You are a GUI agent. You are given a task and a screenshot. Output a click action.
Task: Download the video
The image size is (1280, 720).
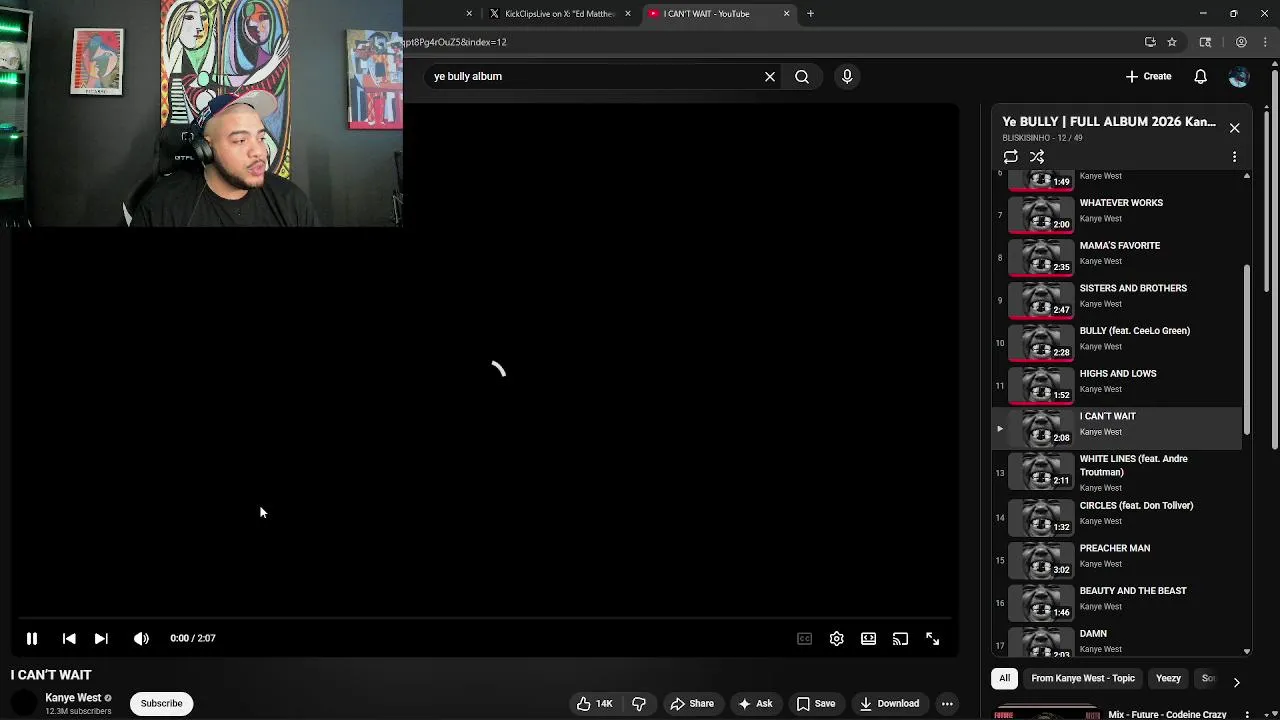point(889,704)
